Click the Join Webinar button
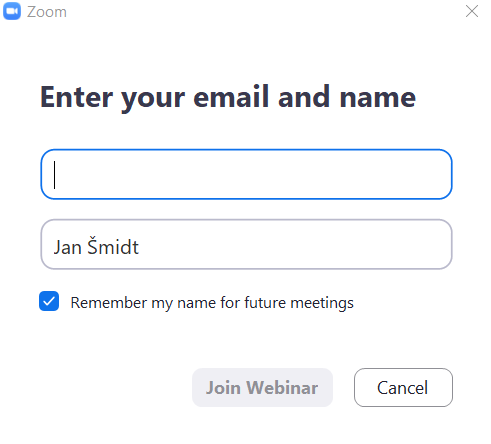This screenshot has width=491, height=444. click(262, 387)
